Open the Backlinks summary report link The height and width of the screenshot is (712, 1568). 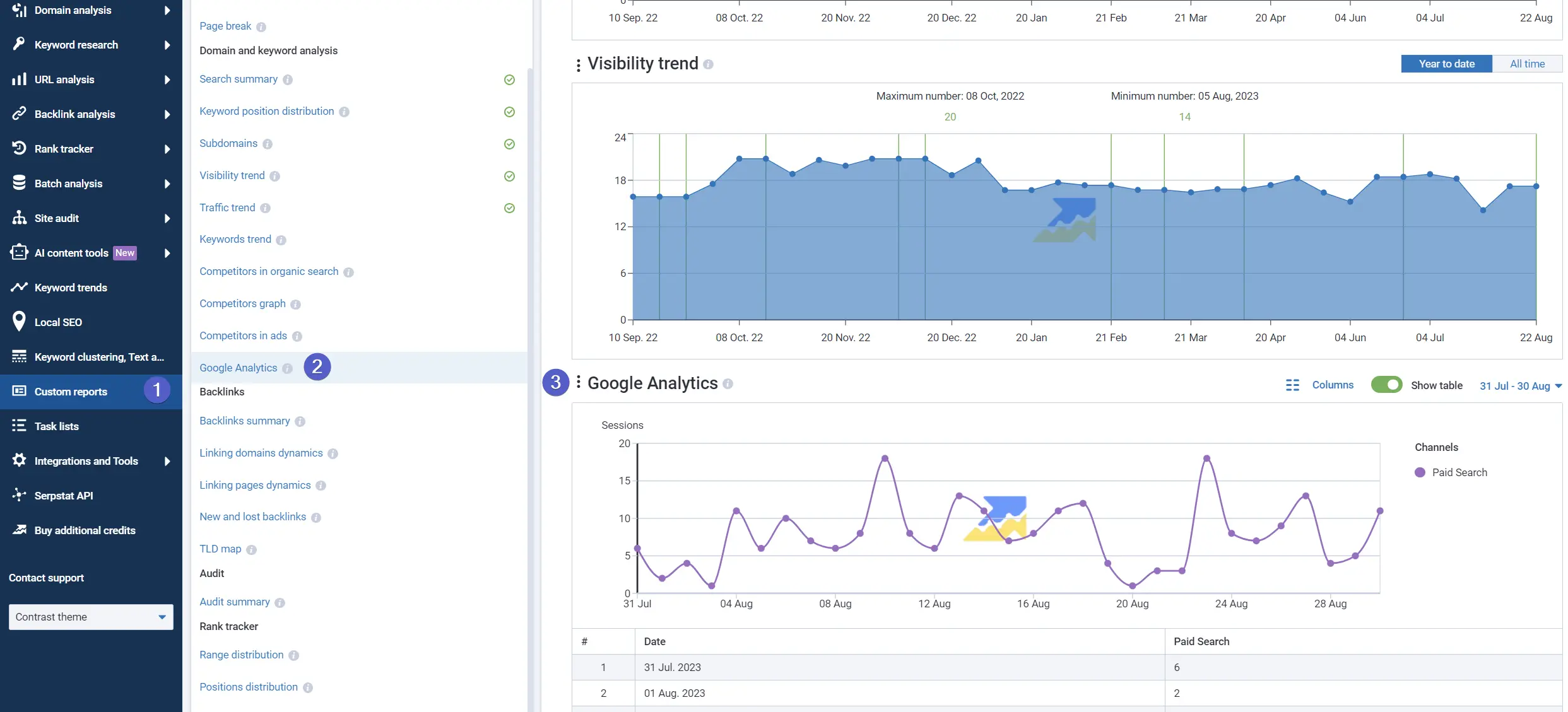244,421
